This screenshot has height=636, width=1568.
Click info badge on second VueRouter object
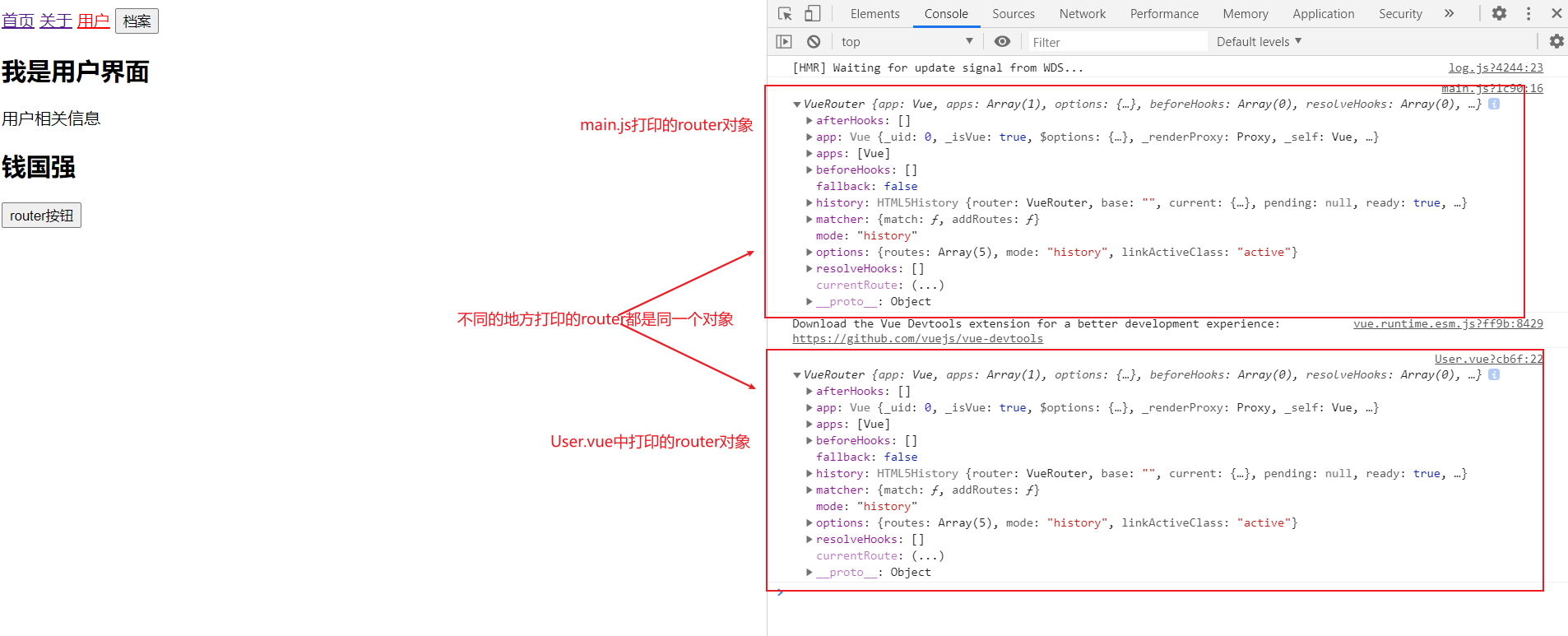[1494, 374]
